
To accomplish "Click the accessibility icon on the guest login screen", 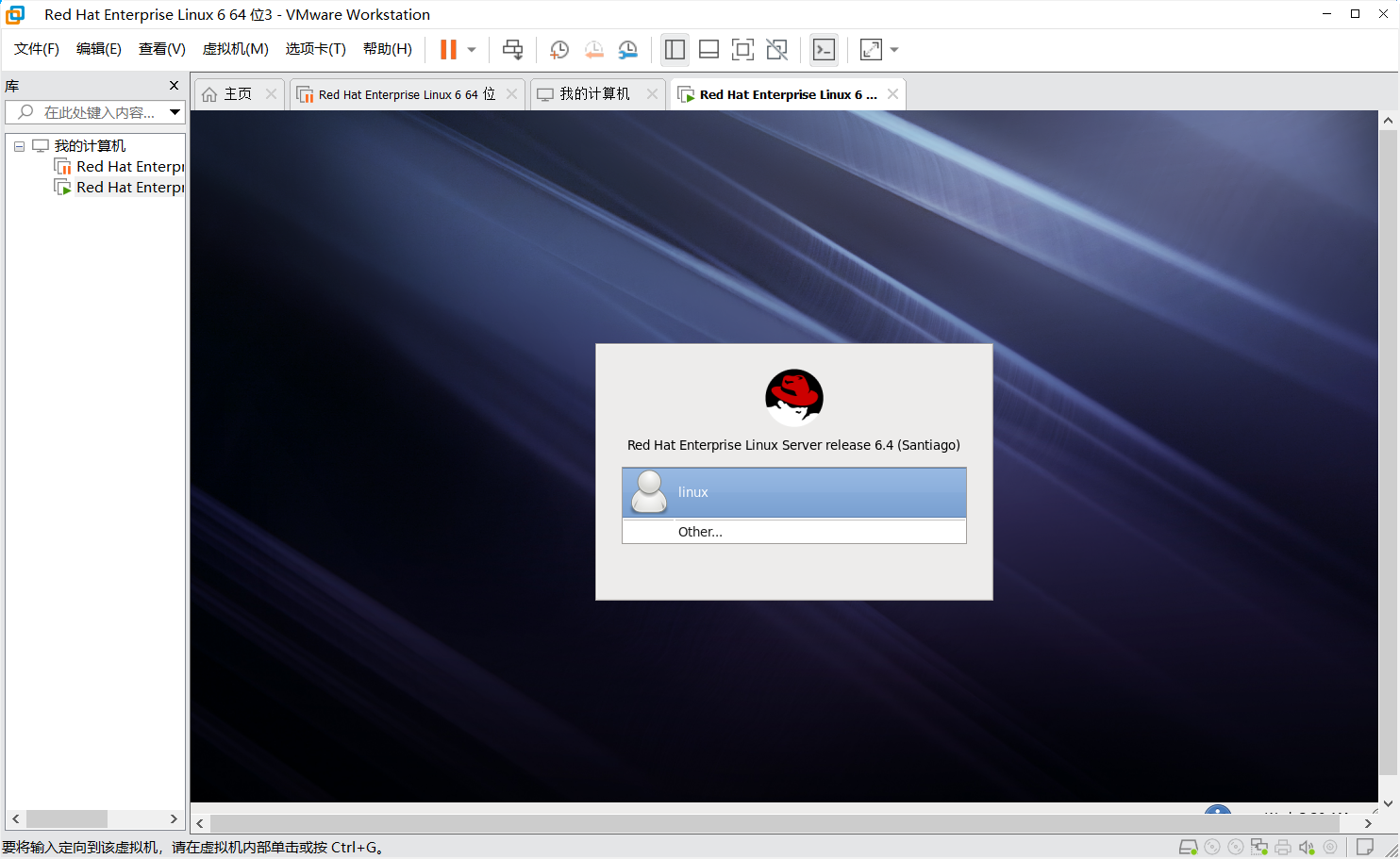I will pyautogui.click(x=1218, y=810).
